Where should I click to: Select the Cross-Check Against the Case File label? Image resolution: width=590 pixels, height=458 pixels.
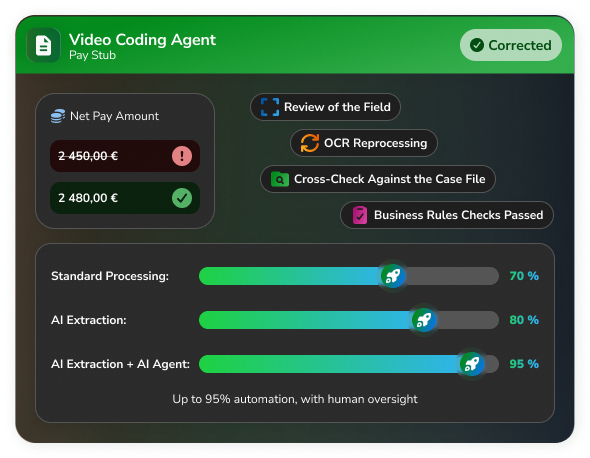click(x=389, y=179)
